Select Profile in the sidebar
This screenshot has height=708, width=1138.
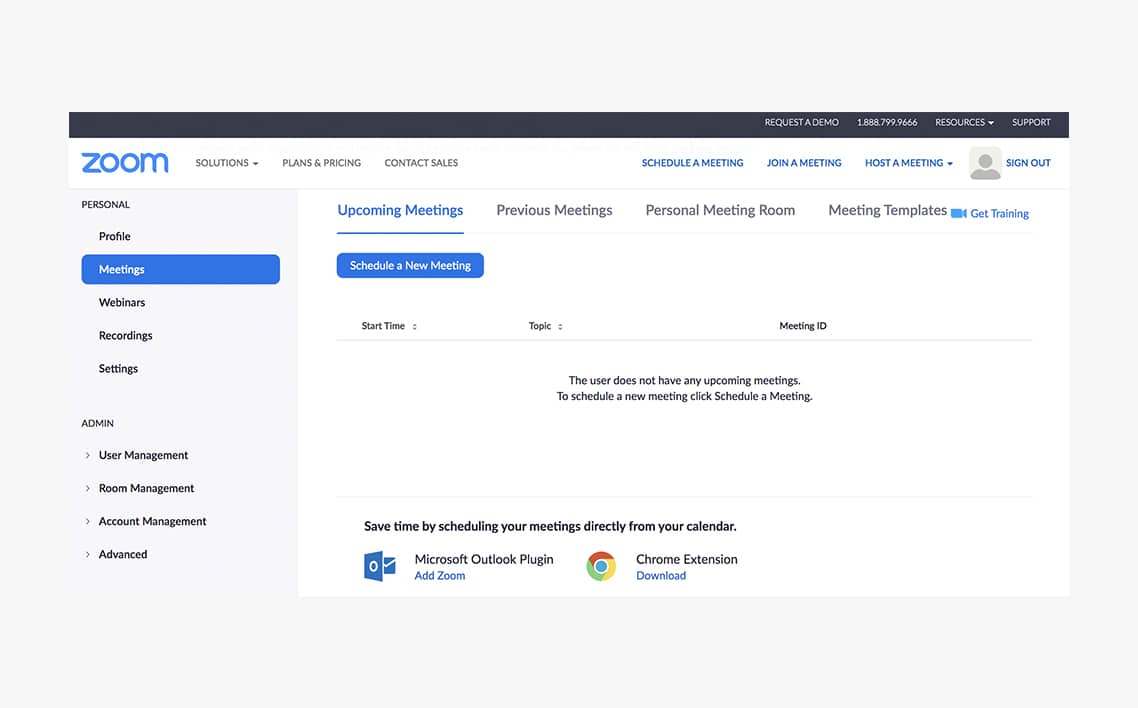point(115,236)
